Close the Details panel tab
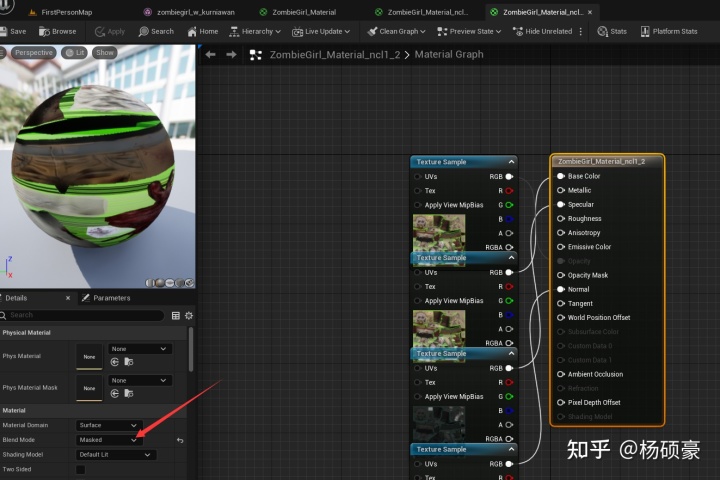 tap(68, 298)
